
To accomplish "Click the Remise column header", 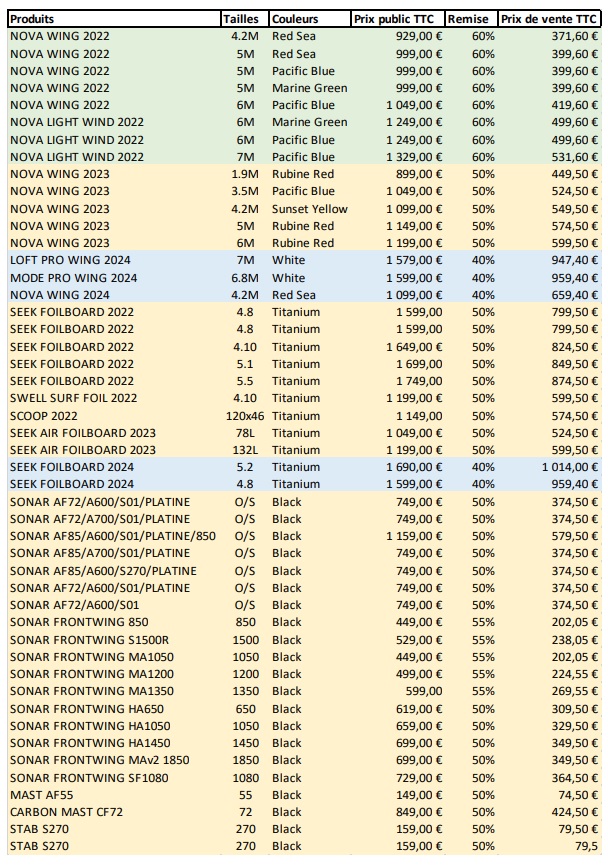I will pyautogui.click(x=470, y=19).
